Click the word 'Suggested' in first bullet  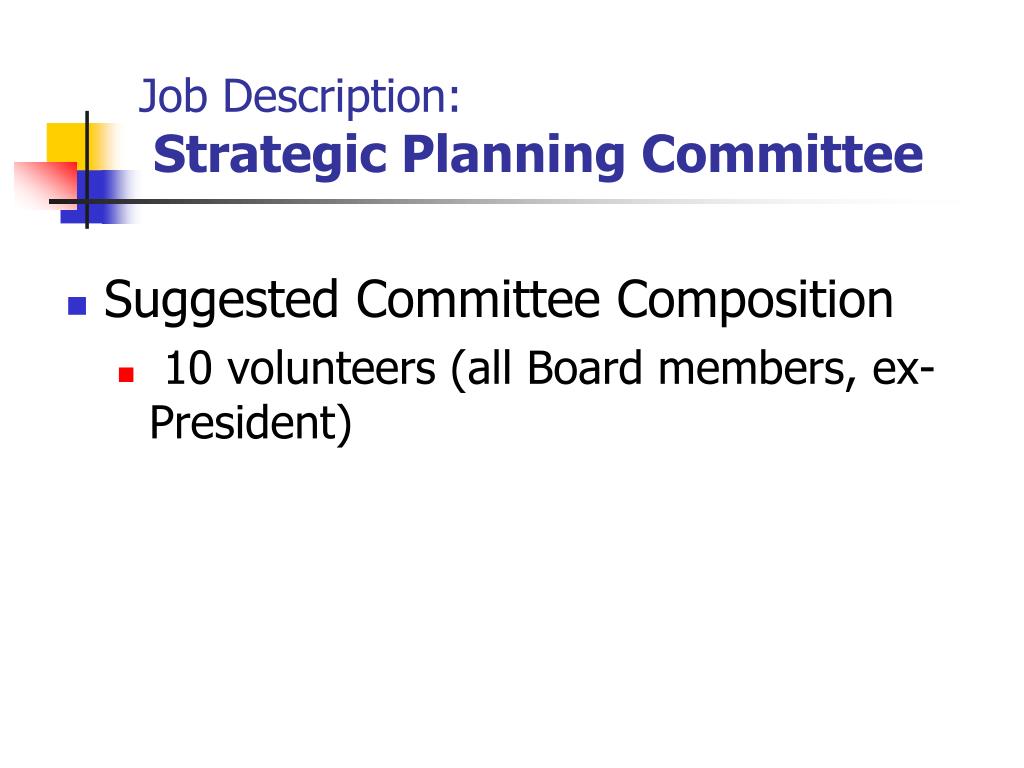[221, 300]
